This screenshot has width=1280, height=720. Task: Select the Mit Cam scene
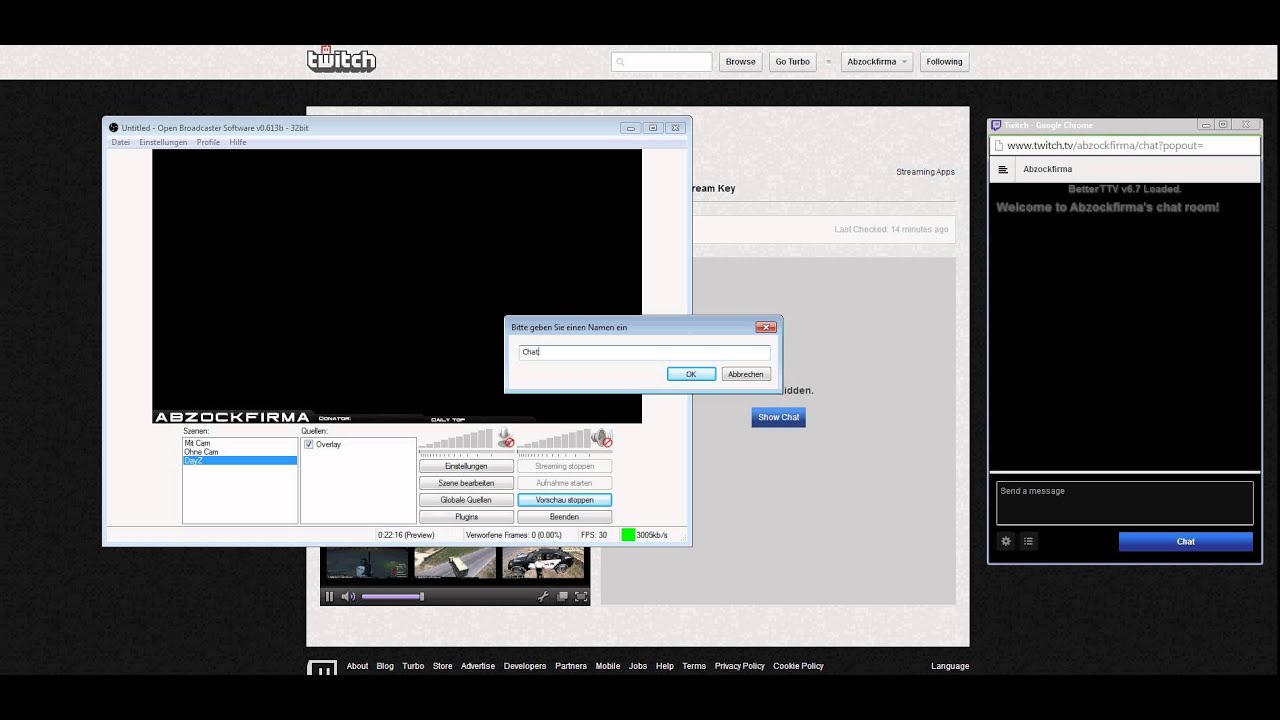(240, 443)
